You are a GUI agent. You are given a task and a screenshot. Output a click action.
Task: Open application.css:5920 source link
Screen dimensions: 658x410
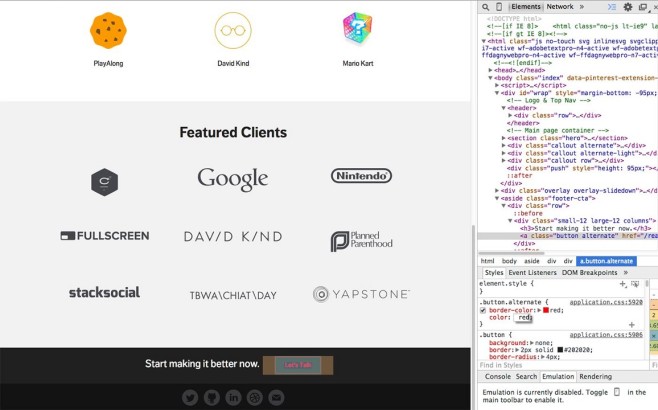pos(606,302)
